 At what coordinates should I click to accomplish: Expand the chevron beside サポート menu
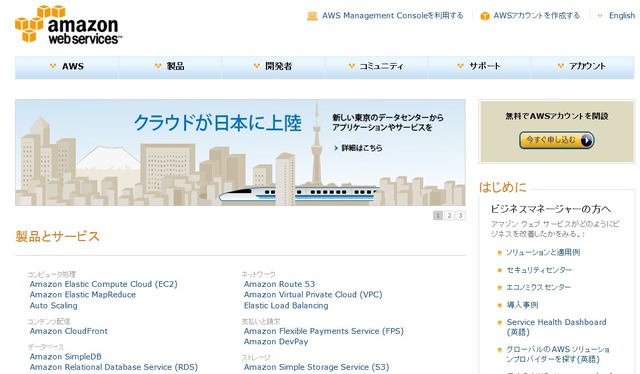[460, 66]
